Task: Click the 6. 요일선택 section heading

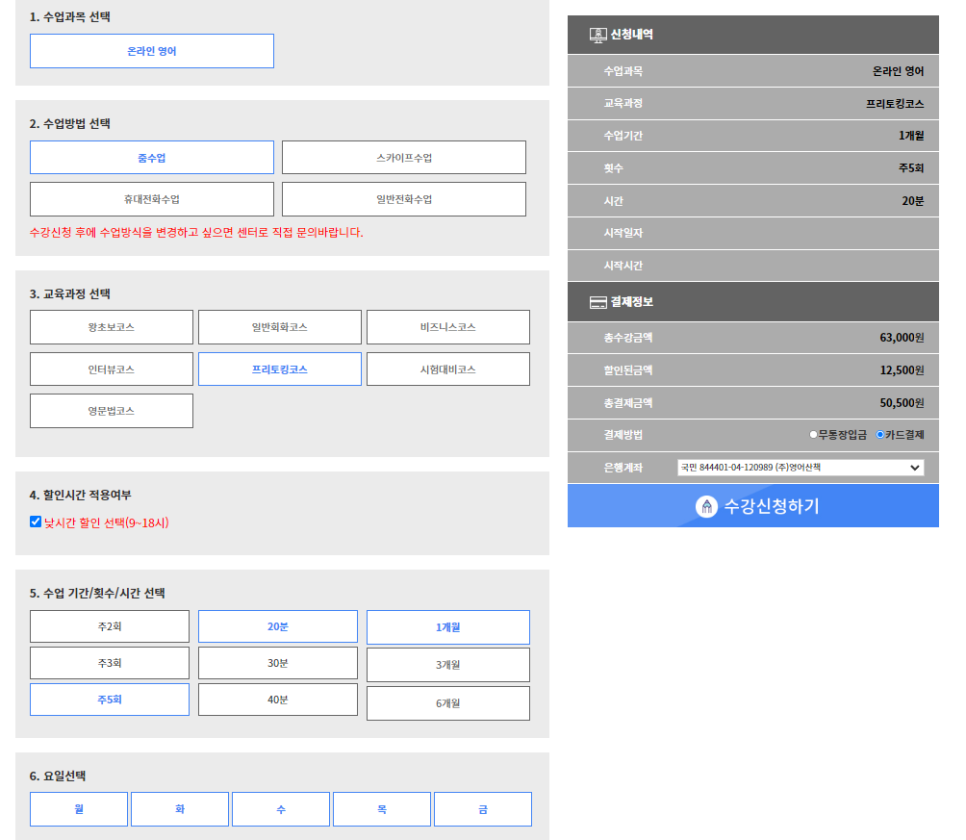Action: coord(58,776)
